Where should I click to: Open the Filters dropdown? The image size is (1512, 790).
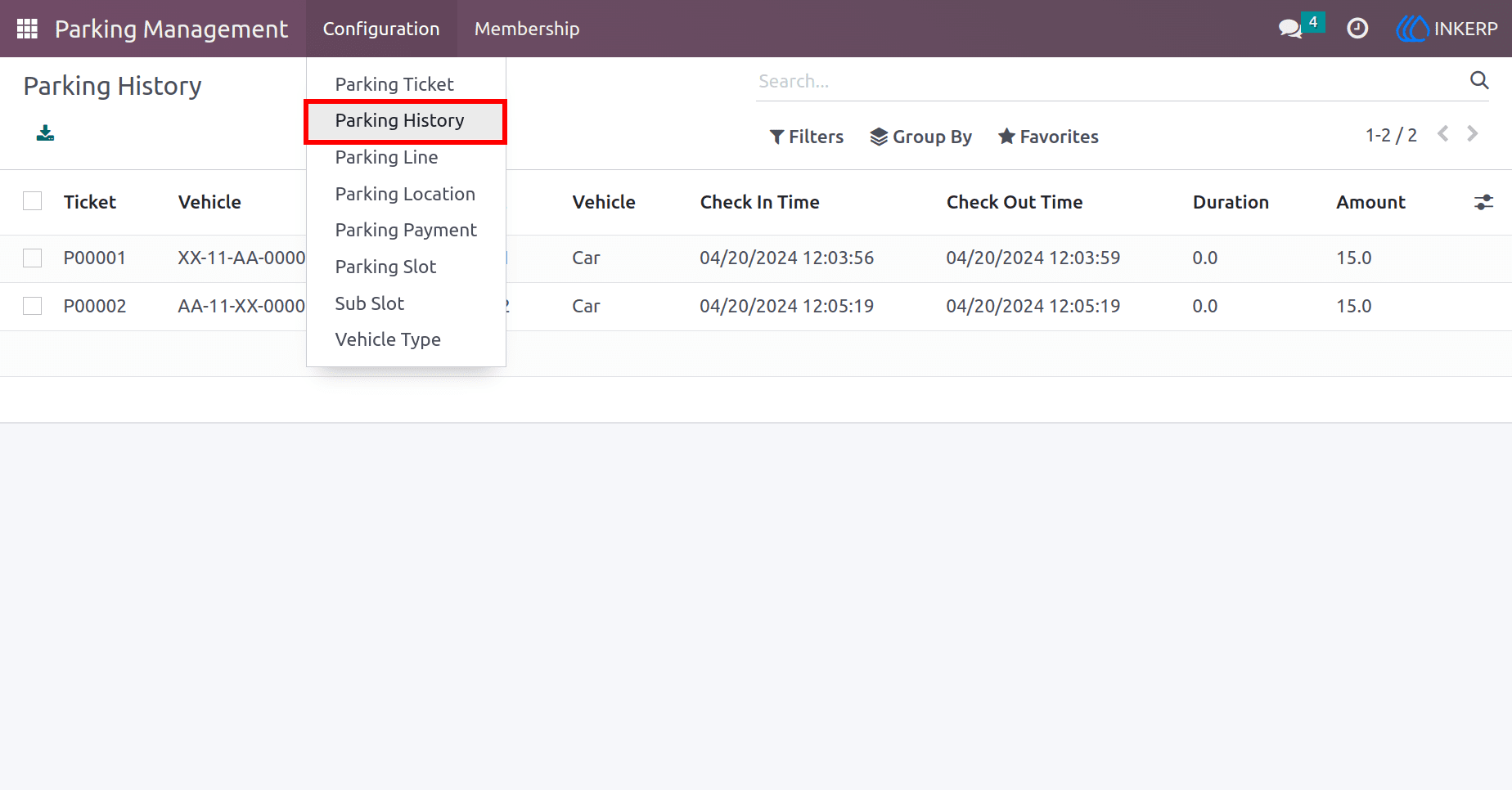pyautogui.click(x=807, y=137)
